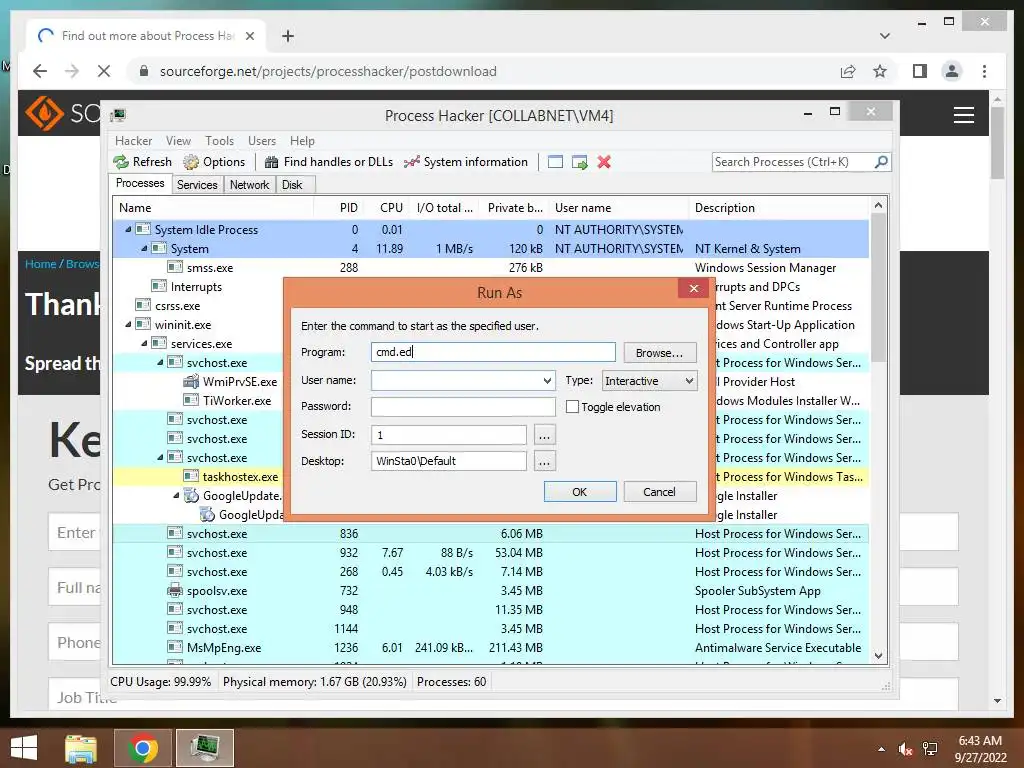
Task: Click Process Hacker title bar app icon
Action: coord(118,116)
